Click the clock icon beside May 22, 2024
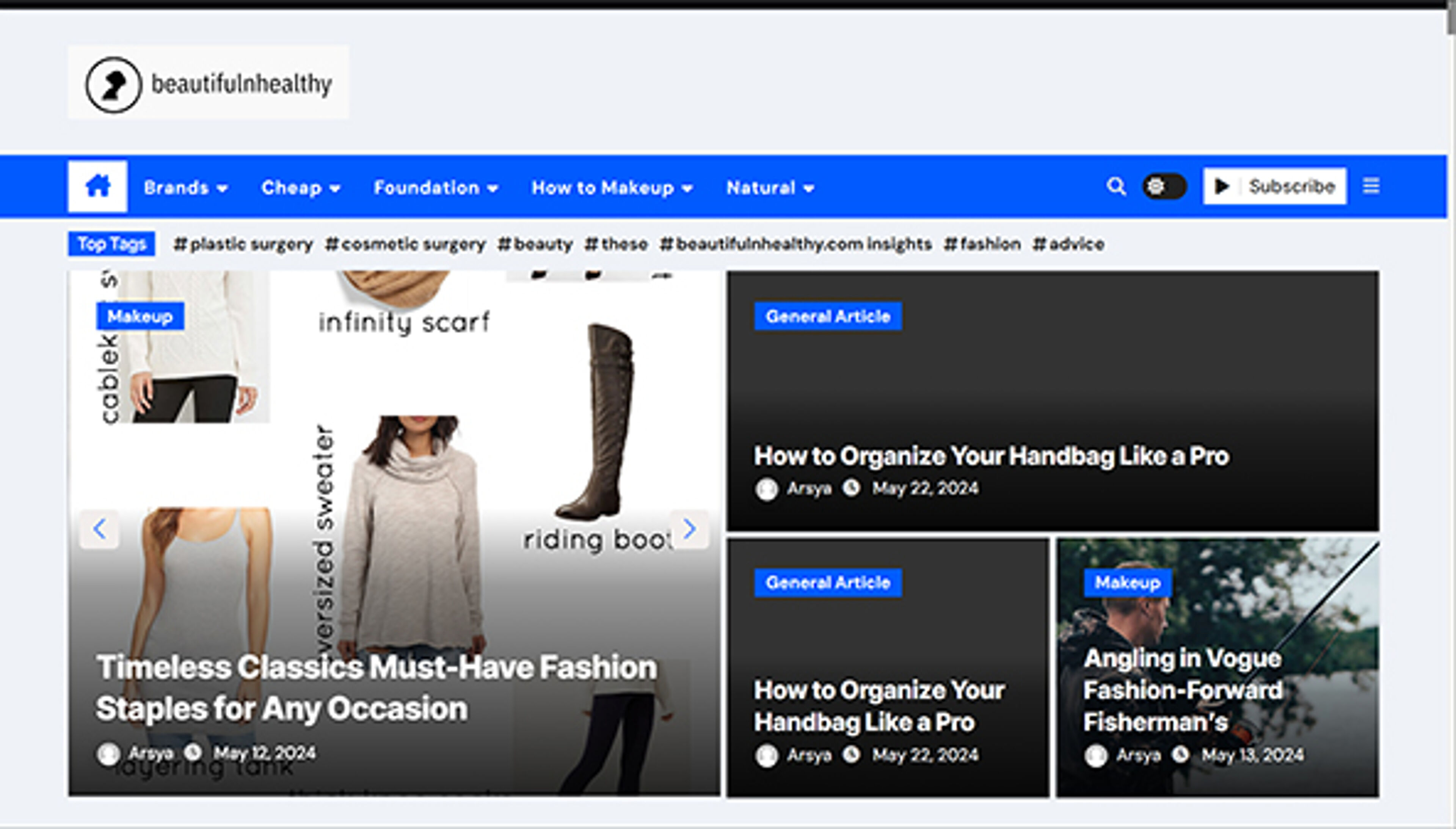This screenshot has width=1456, height=829. 852,488
